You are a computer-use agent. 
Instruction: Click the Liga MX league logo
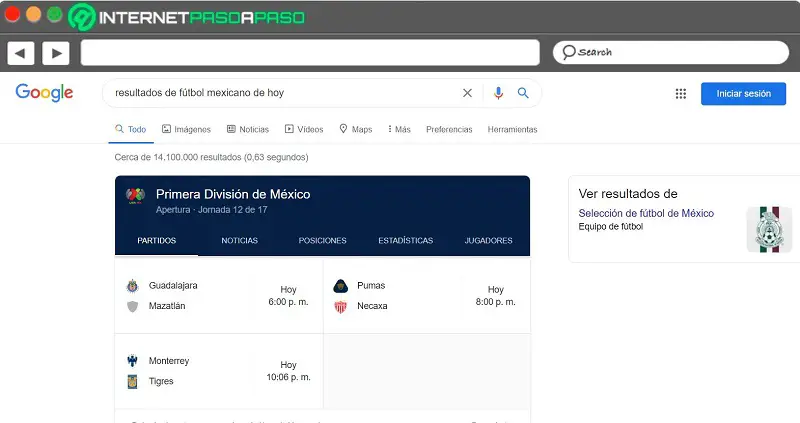coord(135,196)
